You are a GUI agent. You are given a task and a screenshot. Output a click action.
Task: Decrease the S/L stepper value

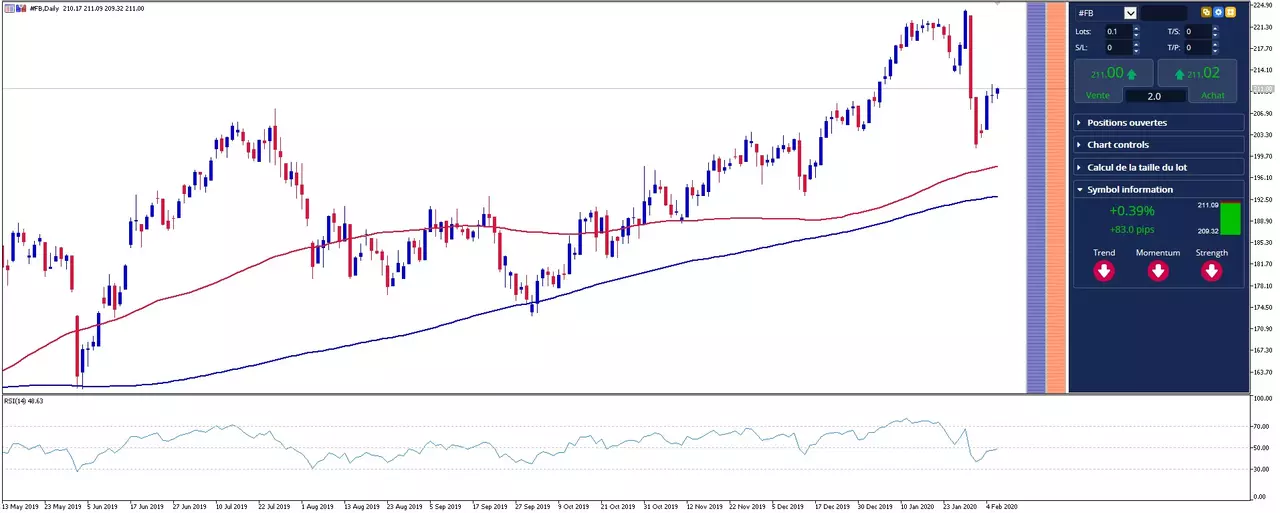click(1136, 51)
